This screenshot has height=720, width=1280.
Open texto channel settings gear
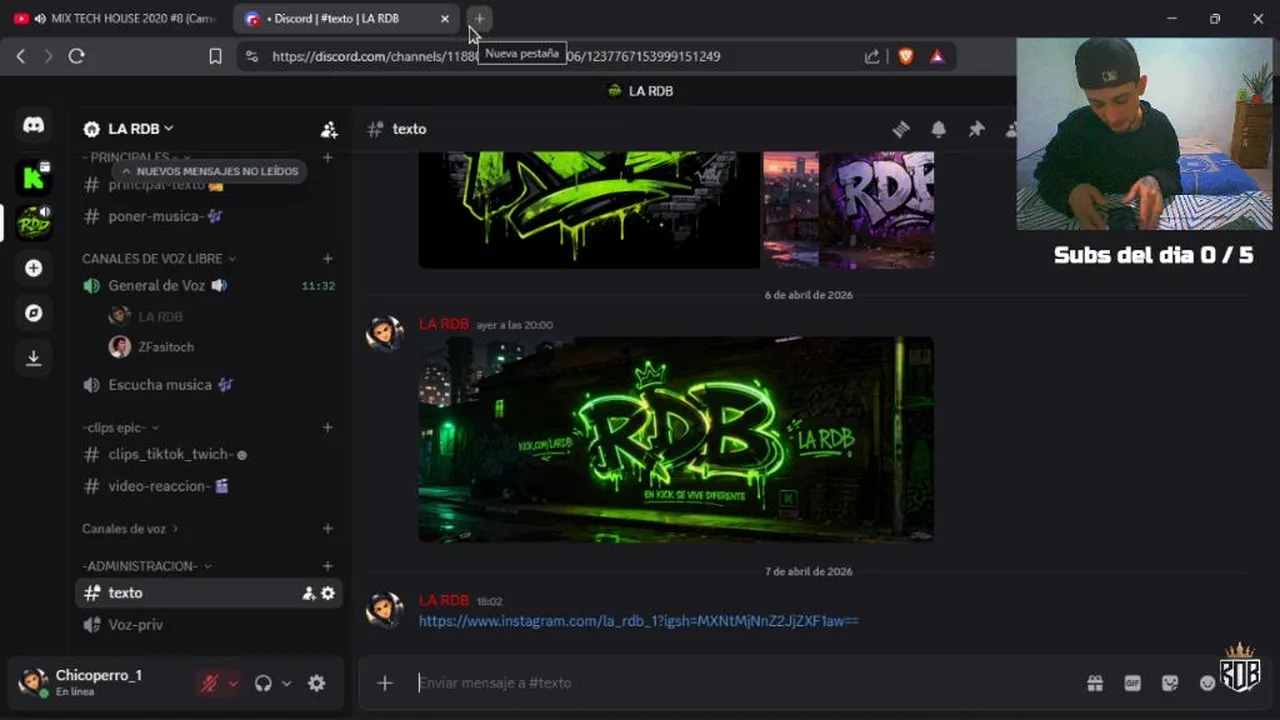tap(328, 593)
